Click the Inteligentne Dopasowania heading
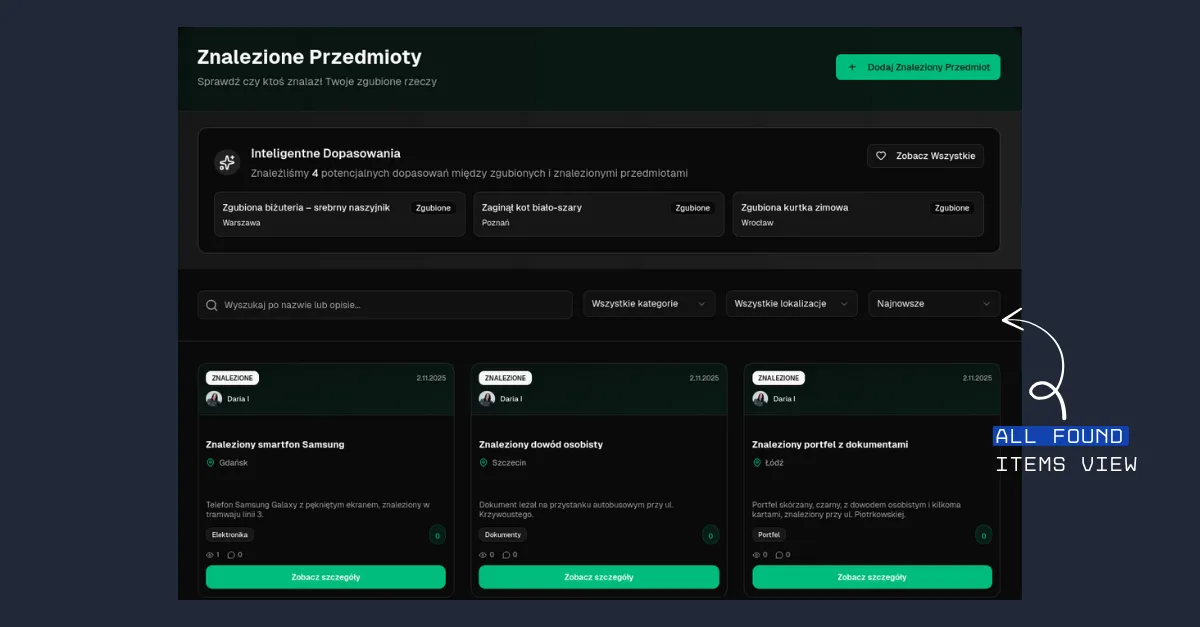The image size is (1200, 627). click(326, 153)
